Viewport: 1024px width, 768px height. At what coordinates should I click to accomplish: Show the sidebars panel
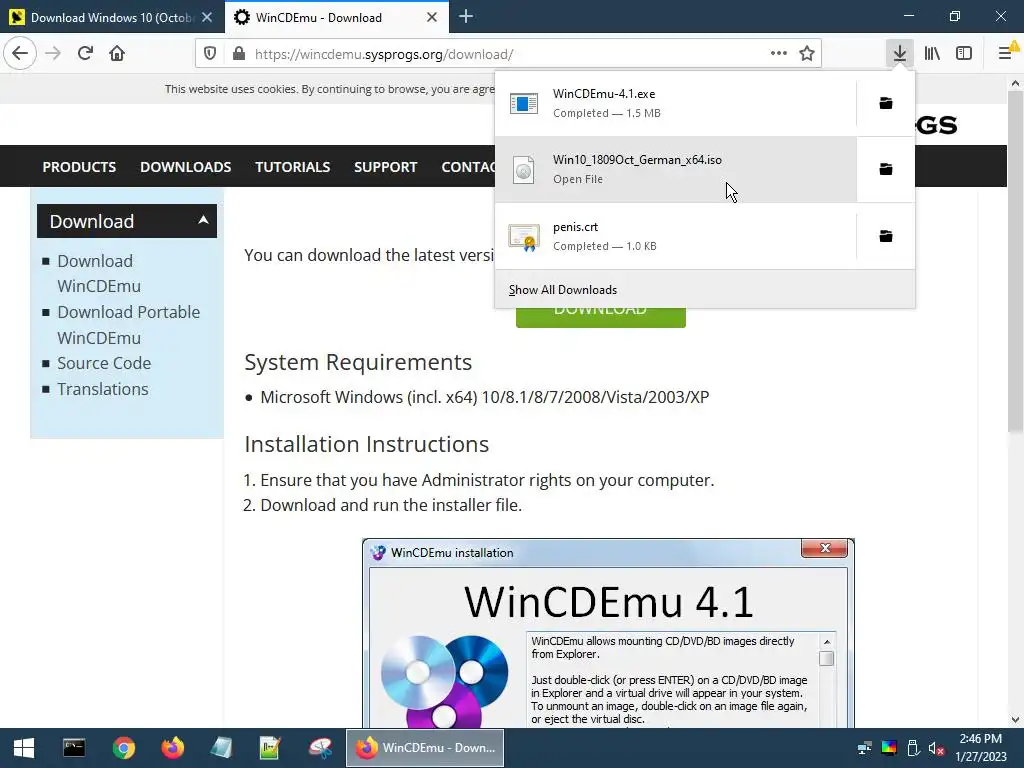pos(964,53)
